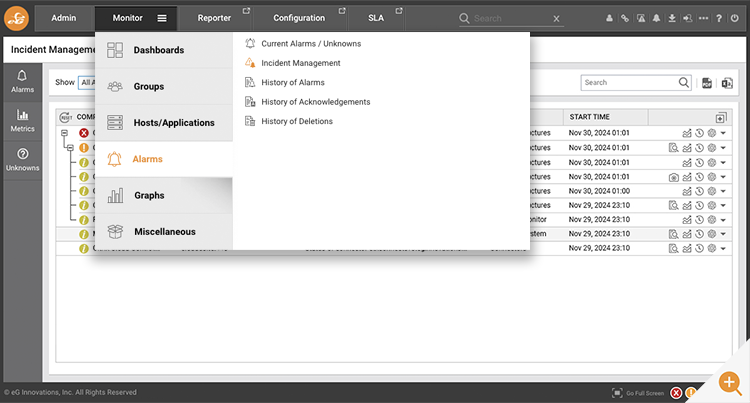Select Hosts/Applications in the Monitor menu

coord(164,123)
